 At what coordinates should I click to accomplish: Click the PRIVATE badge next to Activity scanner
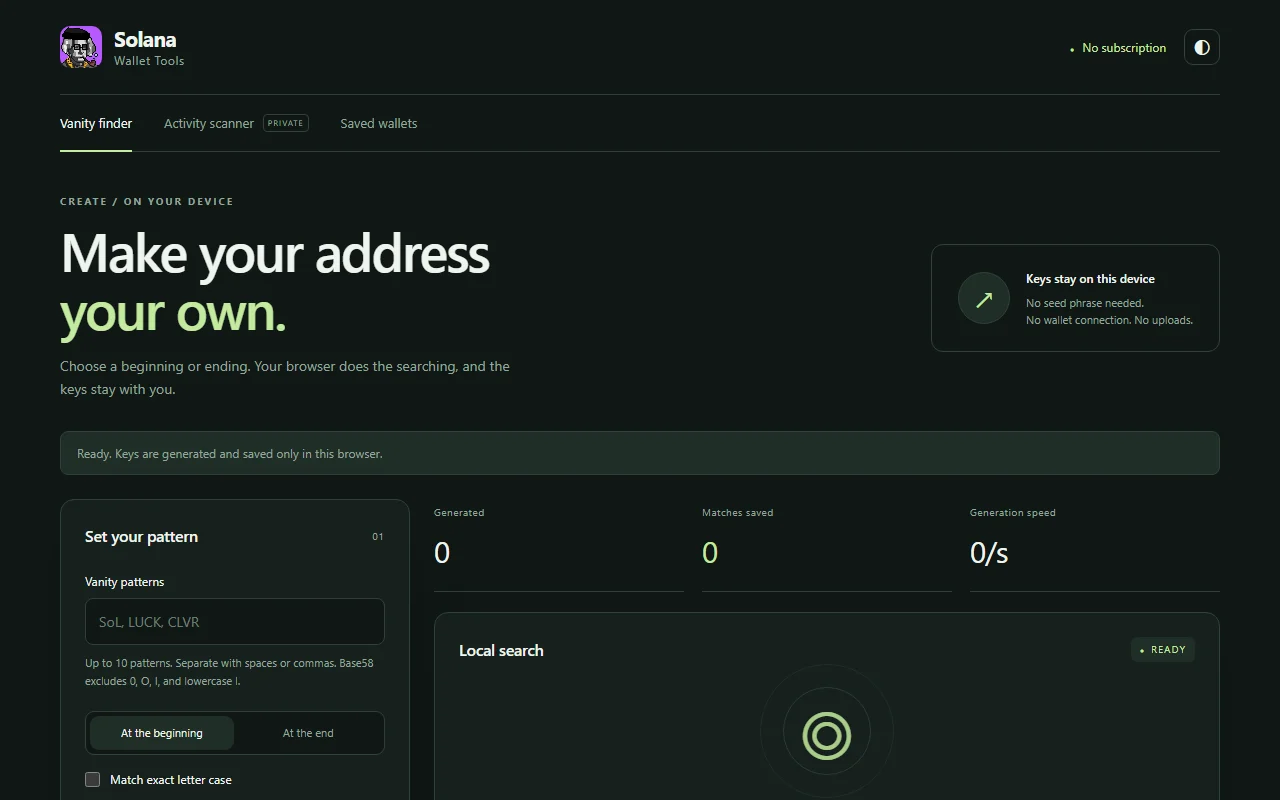point(286,123)
